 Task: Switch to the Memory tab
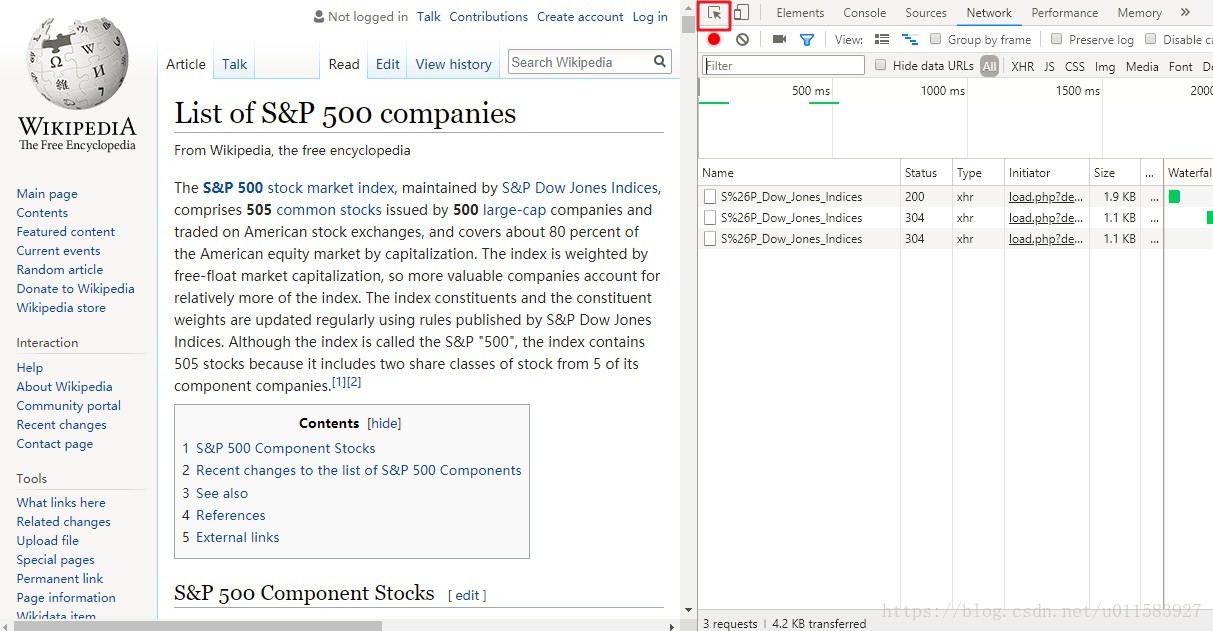(1140, 13)
